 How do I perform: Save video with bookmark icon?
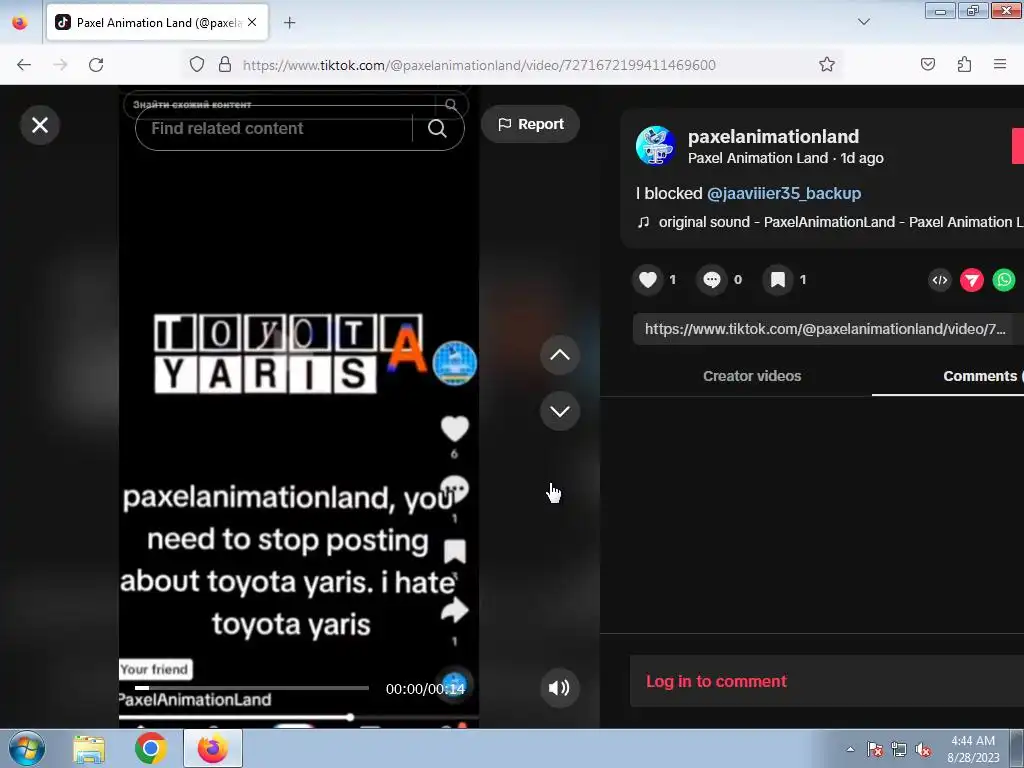pyautogui.click(x=777, y=280)
